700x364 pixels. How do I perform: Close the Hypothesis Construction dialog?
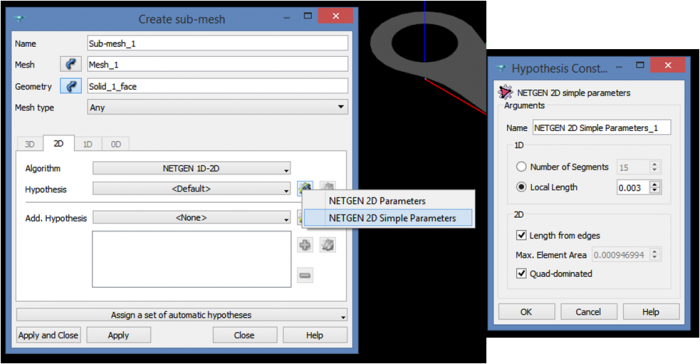[x=668, y=65]
